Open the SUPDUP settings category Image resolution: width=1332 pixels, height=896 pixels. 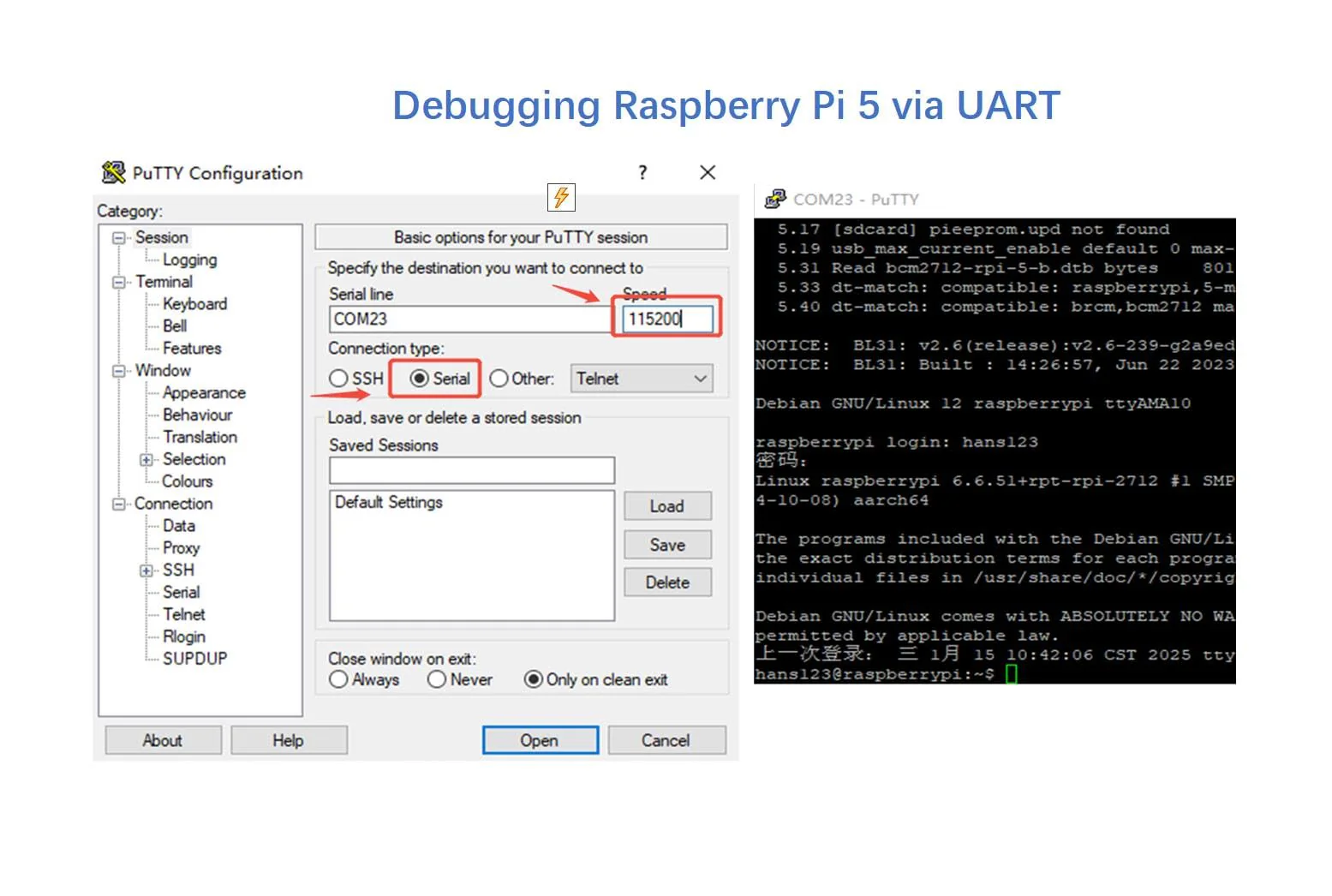pos(194,659)
